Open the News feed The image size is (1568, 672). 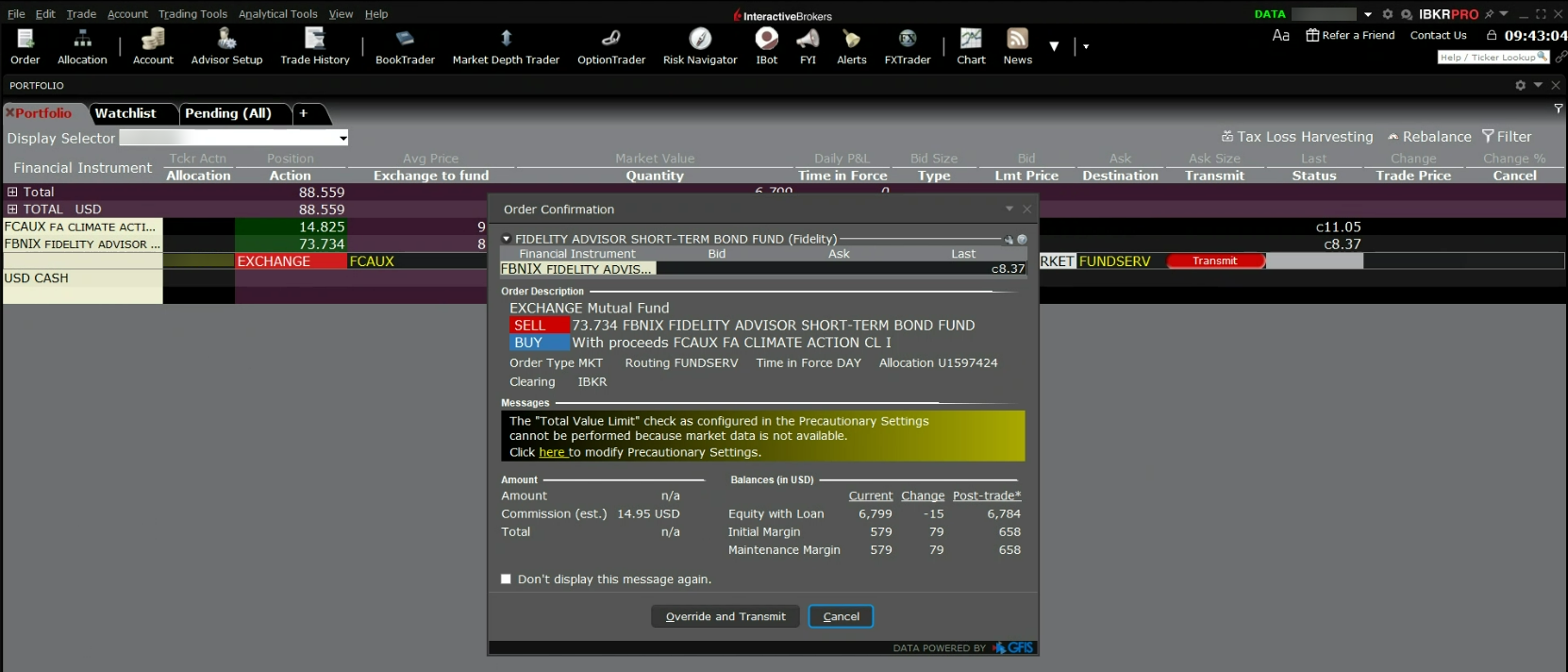pos(1018,46)
